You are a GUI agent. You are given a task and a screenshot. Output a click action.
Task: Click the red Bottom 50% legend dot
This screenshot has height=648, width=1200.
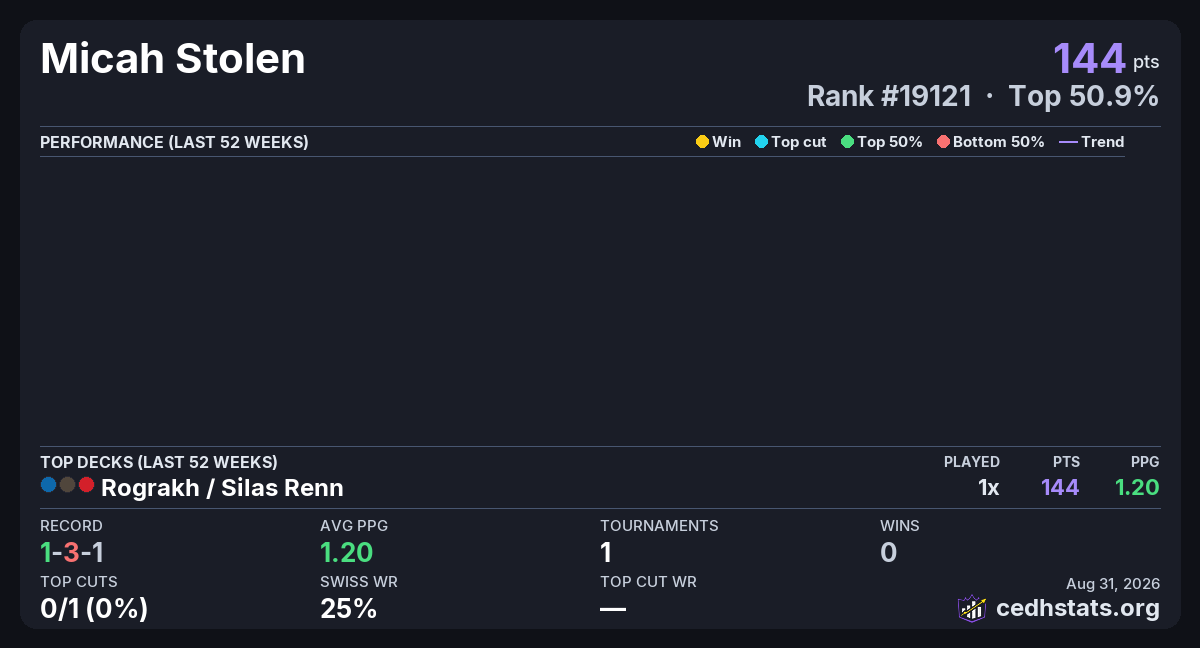[x=943, y=142]
